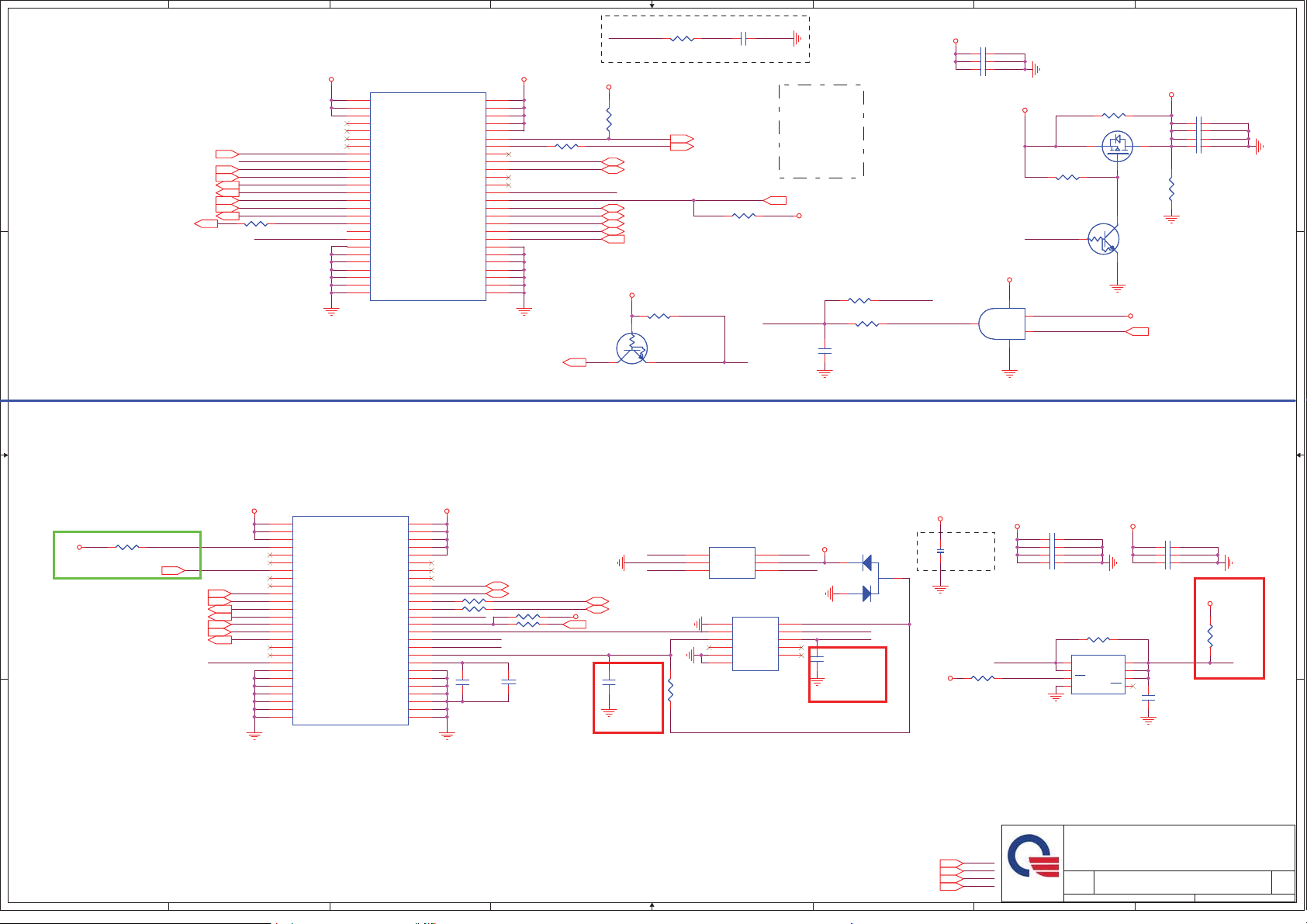Click the transistor below the MOSFET
1307x924 pixels.
pos(1103,239)
